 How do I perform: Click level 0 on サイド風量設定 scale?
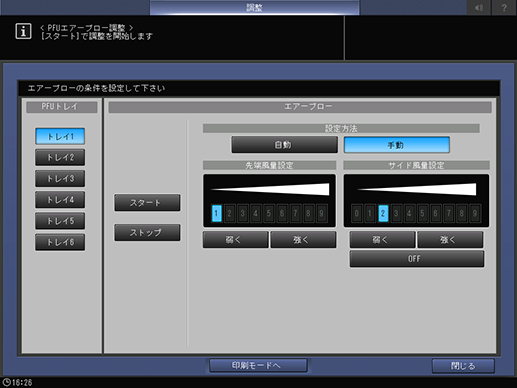pos(357,213)
